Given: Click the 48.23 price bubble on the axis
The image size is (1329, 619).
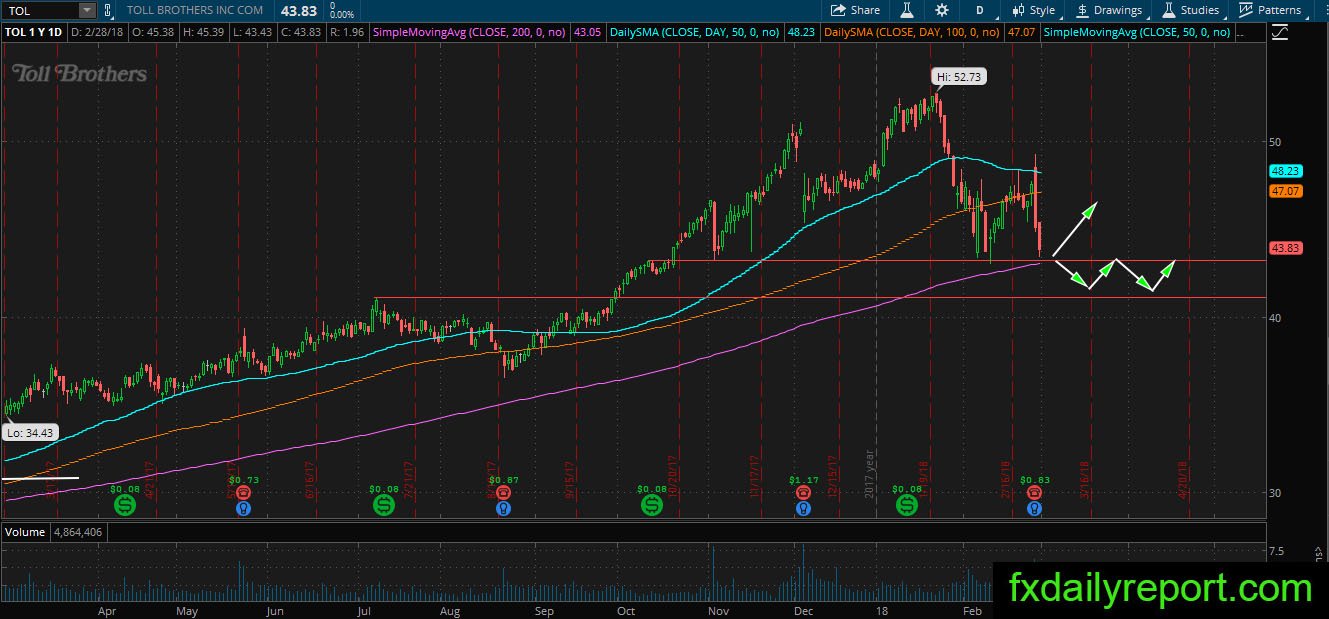Looking at the screenshot, I should point(1284,171).
